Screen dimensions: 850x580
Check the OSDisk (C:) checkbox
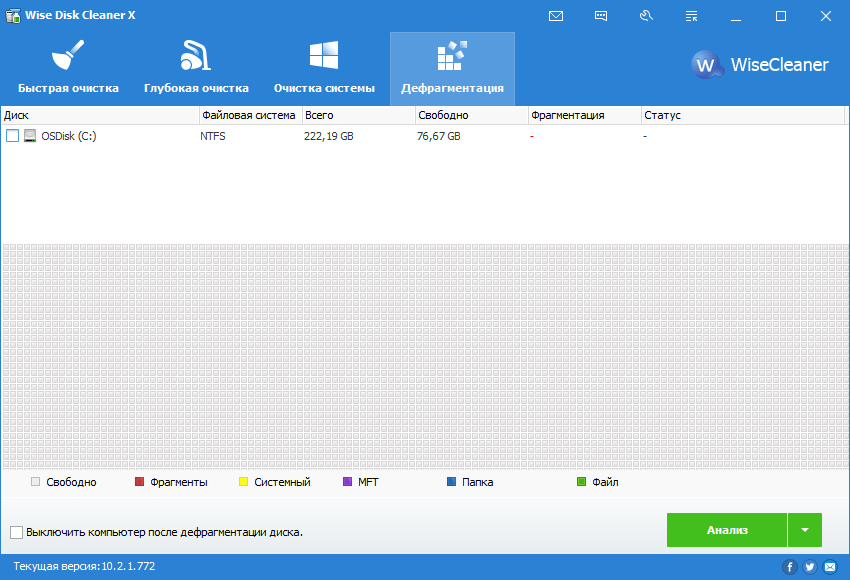12,136
